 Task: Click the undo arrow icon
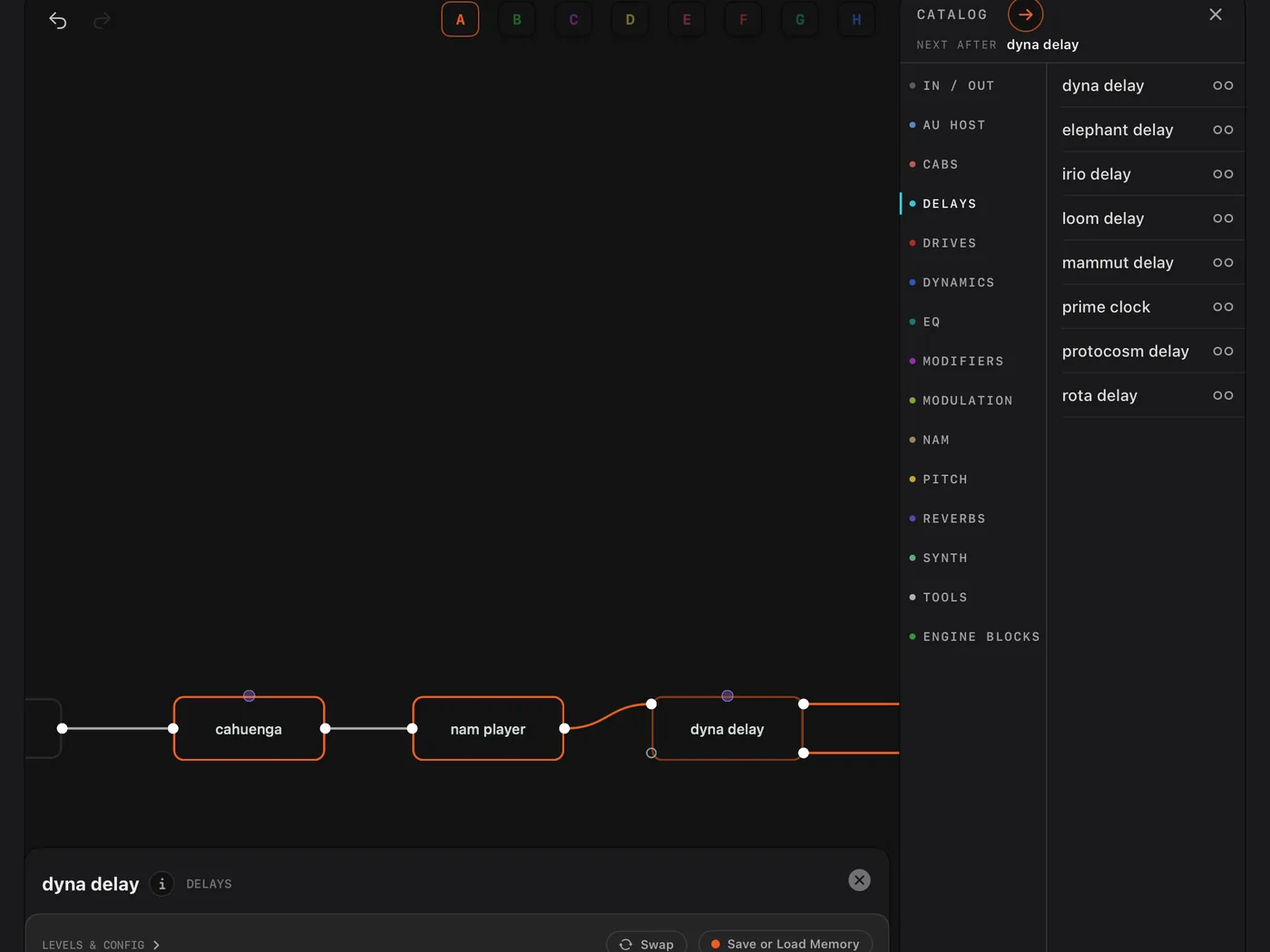(57, 20)
